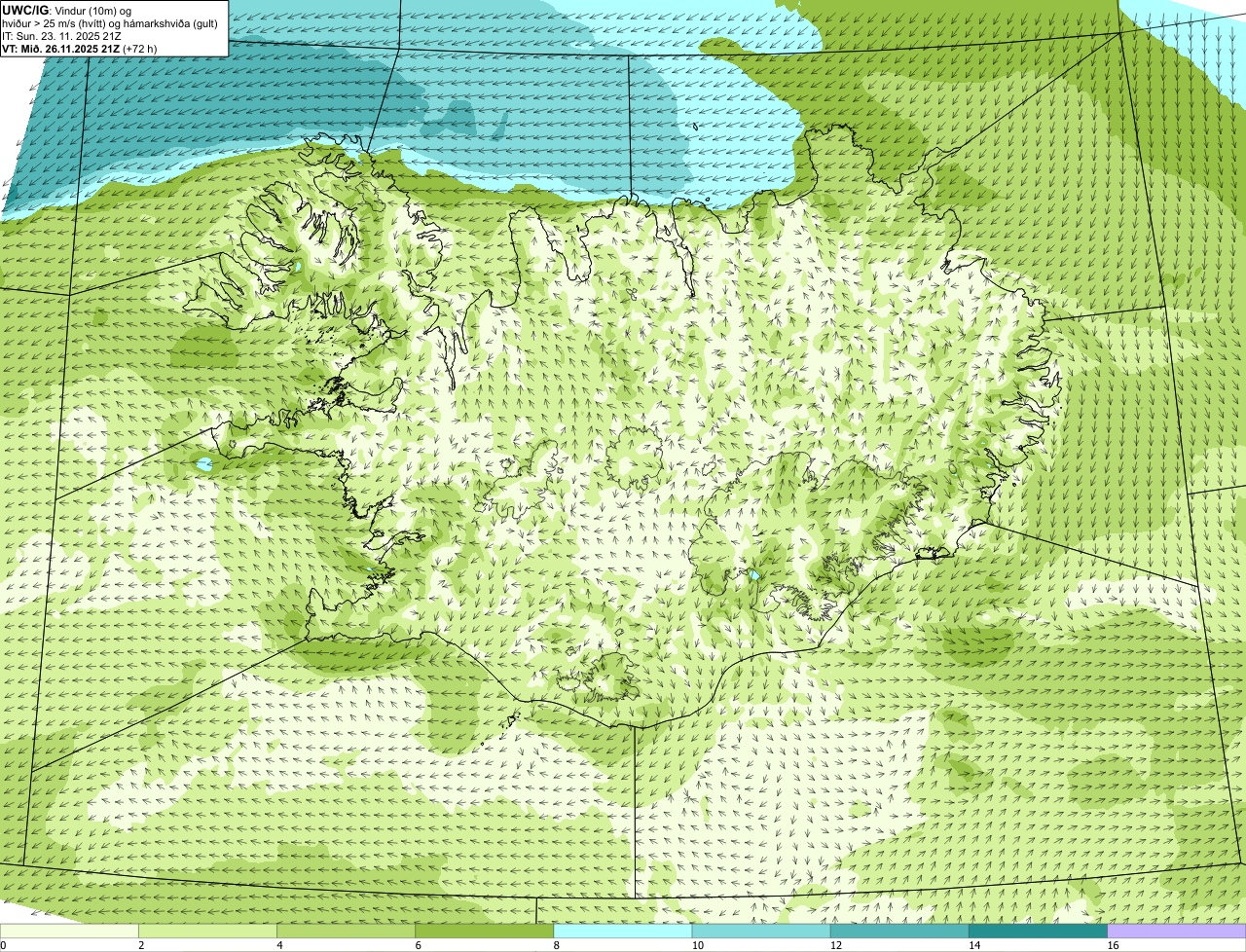Click the '8' label on the color scale

pyautogui.click(x=556, y=945)
